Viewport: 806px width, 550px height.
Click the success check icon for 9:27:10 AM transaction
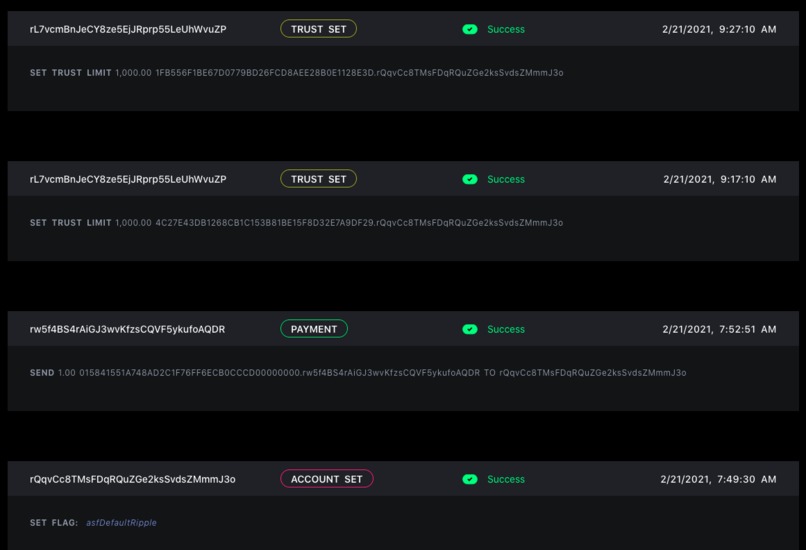point(470,29)
